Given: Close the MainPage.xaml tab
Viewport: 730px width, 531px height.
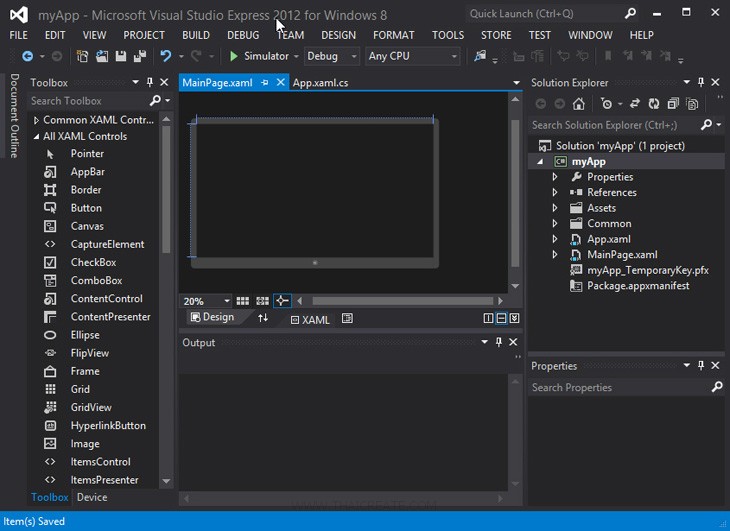Looking at the screenshot, I should click(x=281, y=82).
